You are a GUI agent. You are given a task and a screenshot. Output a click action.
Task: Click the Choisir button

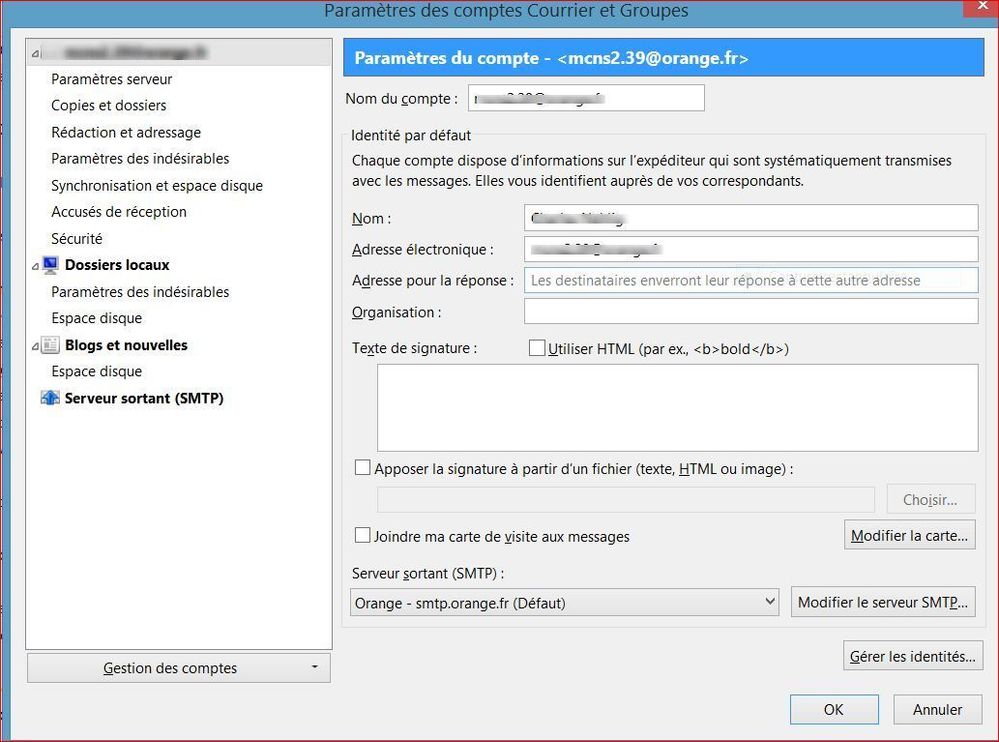[930, 499]
